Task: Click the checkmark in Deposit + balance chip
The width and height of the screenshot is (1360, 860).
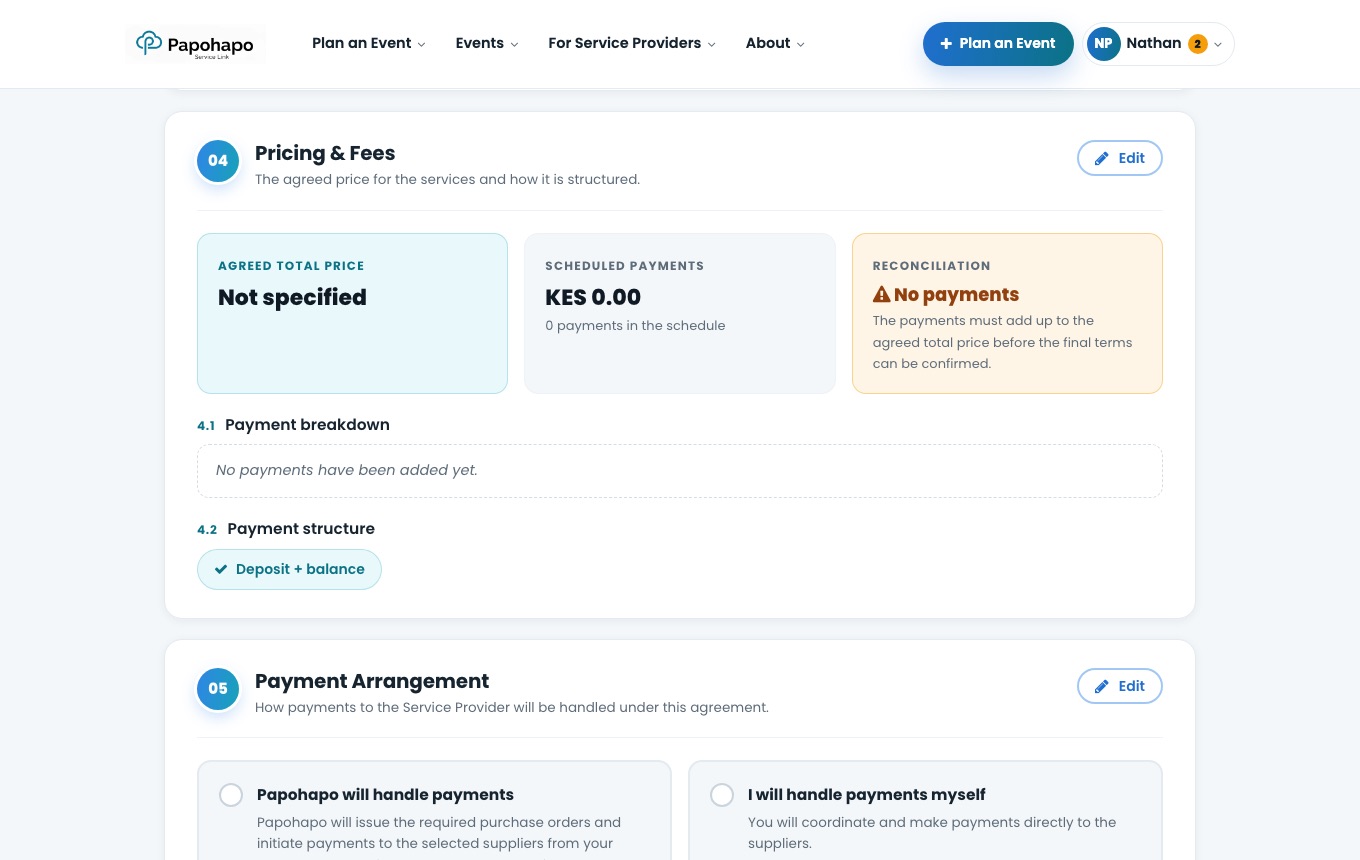Action: coord(221,569)
